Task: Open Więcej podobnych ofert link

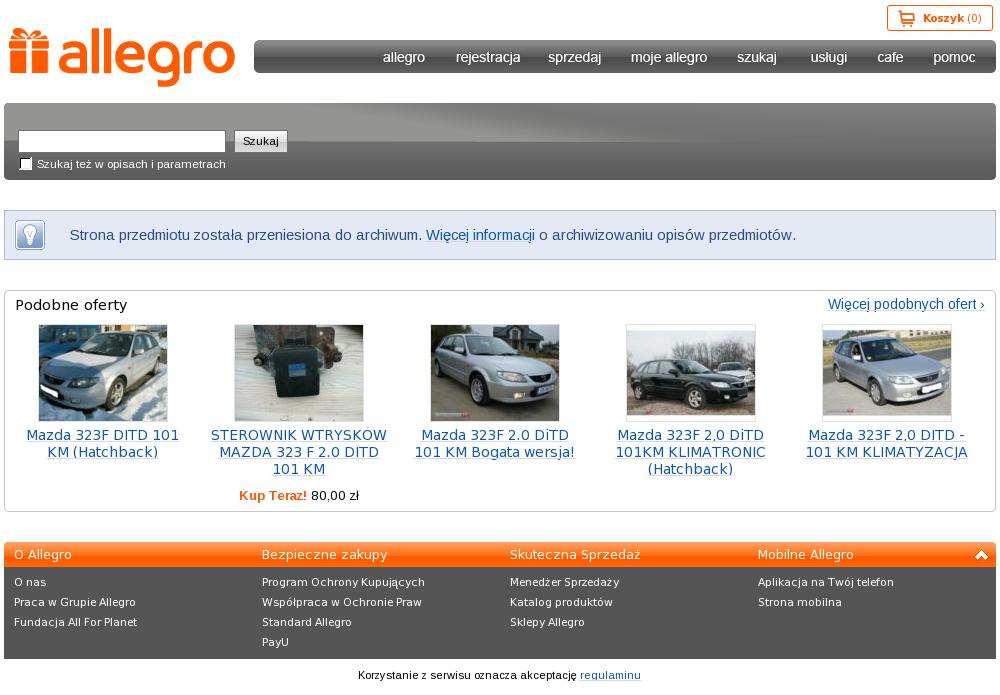Action: click(906, 304)
